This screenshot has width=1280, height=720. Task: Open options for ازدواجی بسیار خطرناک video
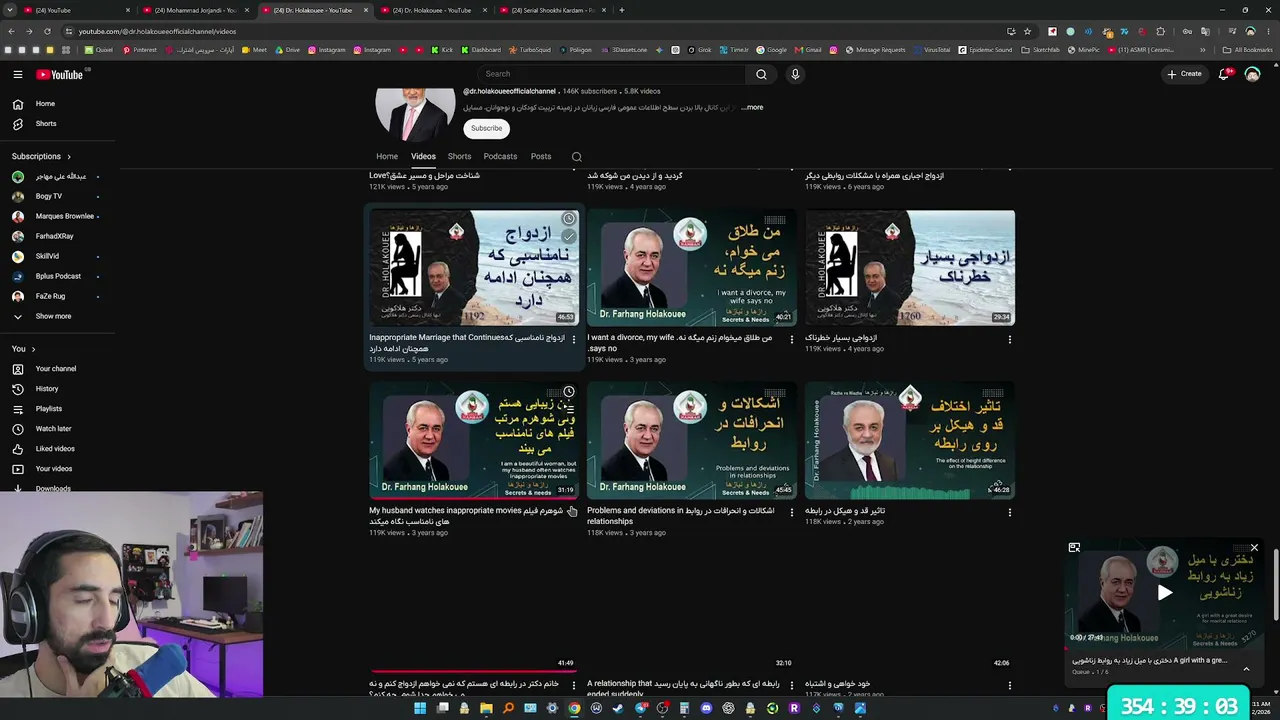pyautogui.click(x=1009, y=340)
